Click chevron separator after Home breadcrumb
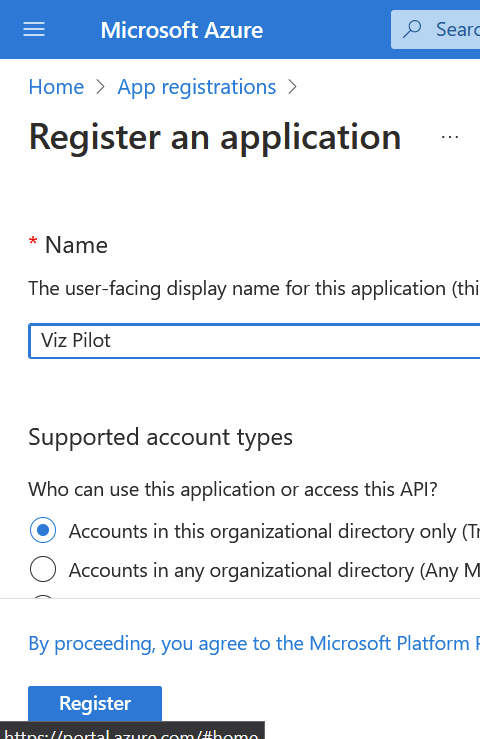 100,87
